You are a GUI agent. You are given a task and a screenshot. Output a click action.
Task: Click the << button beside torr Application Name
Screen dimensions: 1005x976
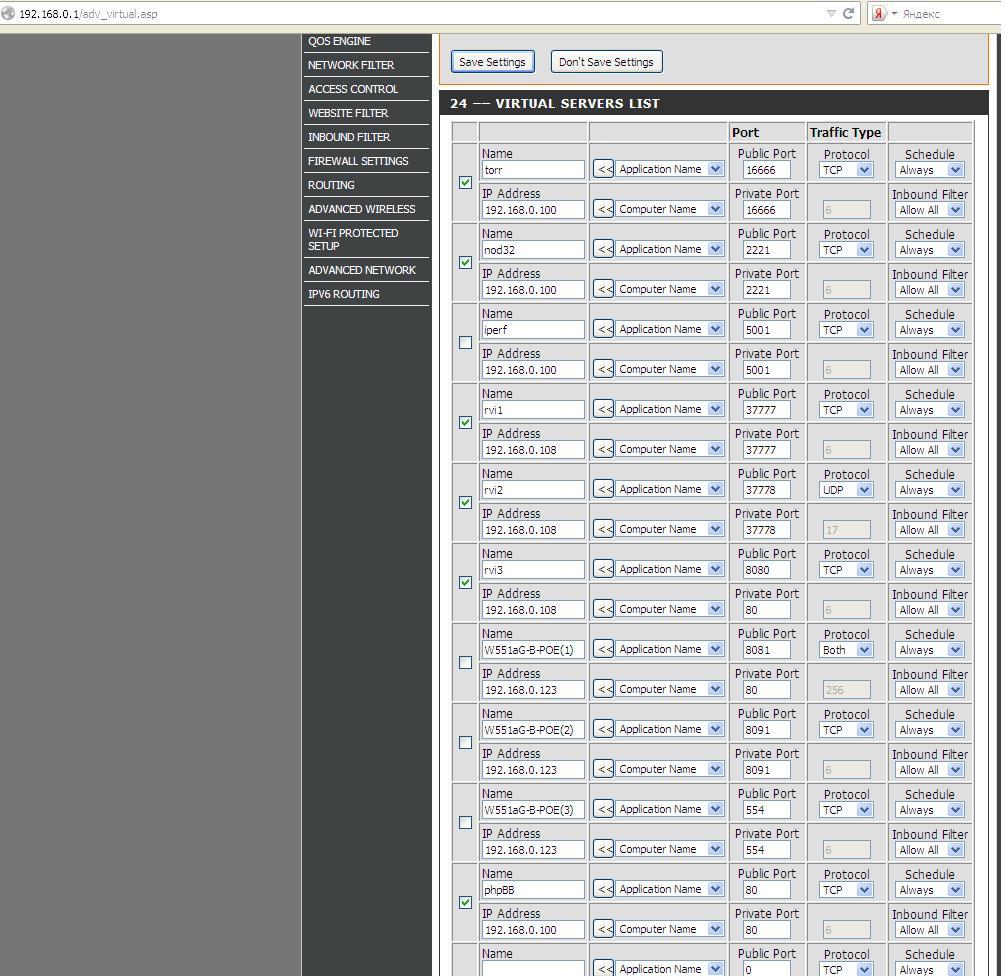[x=604, y=169]
